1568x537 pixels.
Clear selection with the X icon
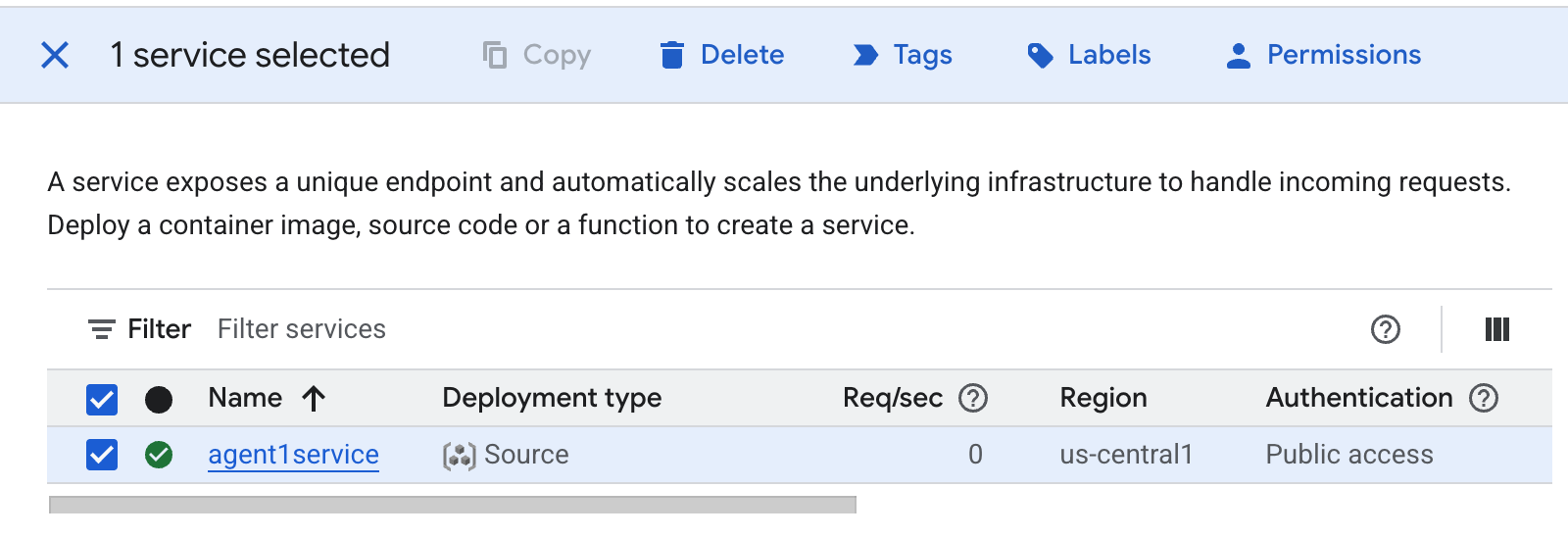point(55,55)
